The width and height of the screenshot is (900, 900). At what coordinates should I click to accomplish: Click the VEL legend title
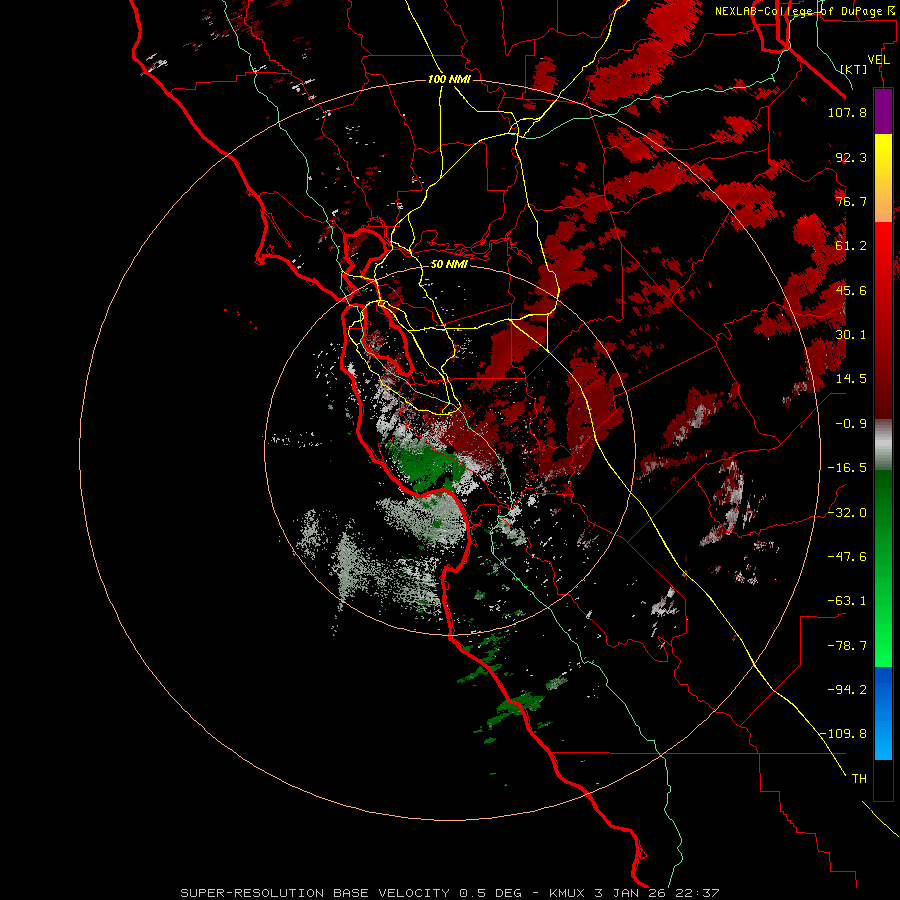coord(879,60)
